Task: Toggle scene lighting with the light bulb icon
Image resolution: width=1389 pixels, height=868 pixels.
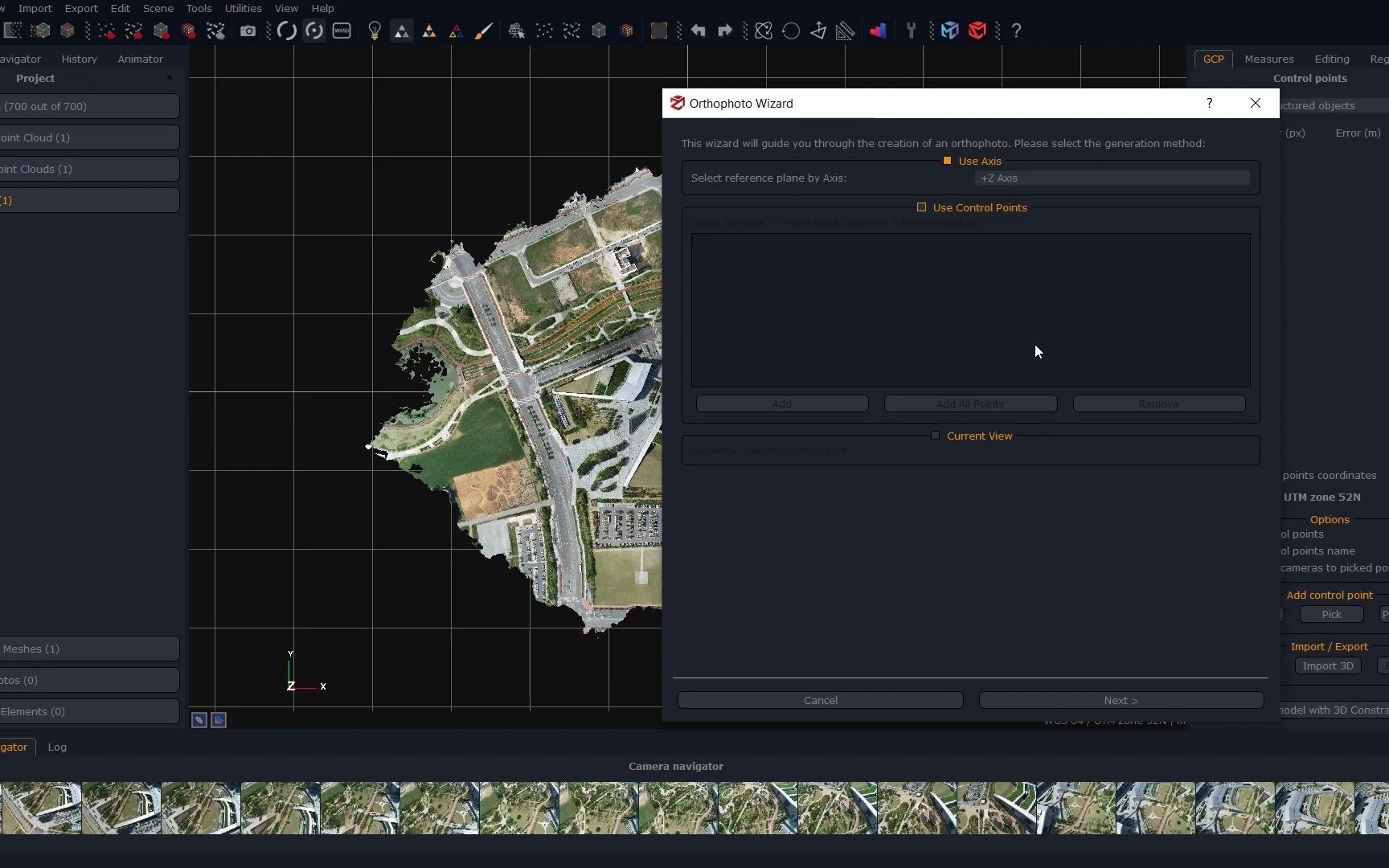Action: tap(375, 31)
